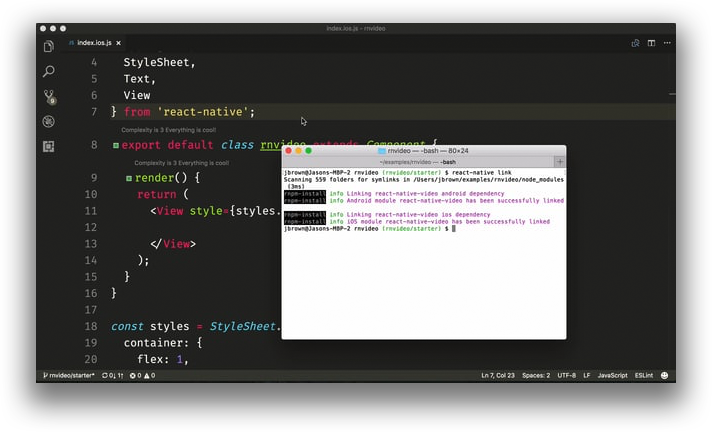712x432 pixels.
Task: Select the ~/examples/rnvideo -bash terminal tab
Action: [417, 162]
